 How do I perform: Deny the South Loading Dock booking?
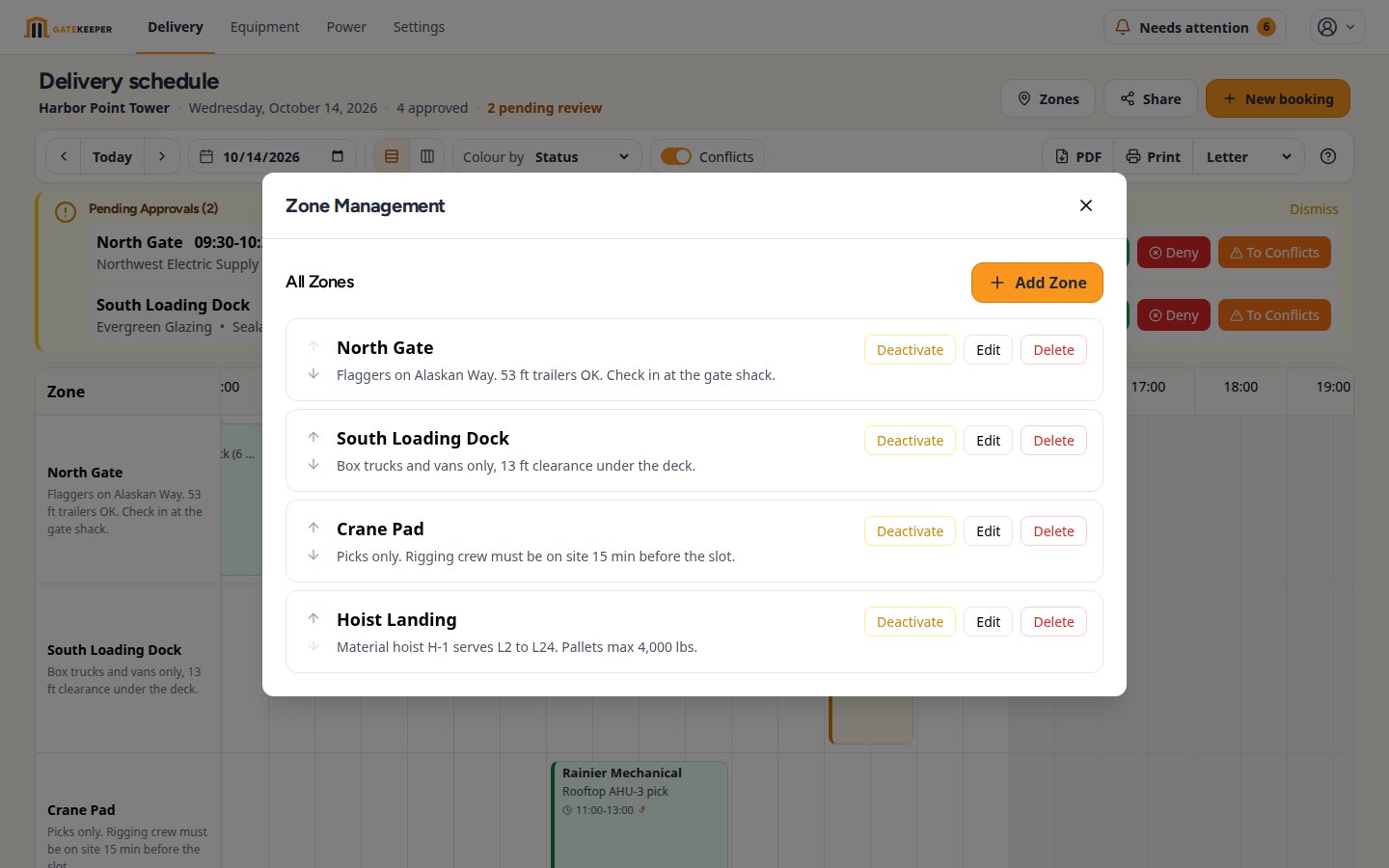pyautogui.click(x=1174, y=315)
